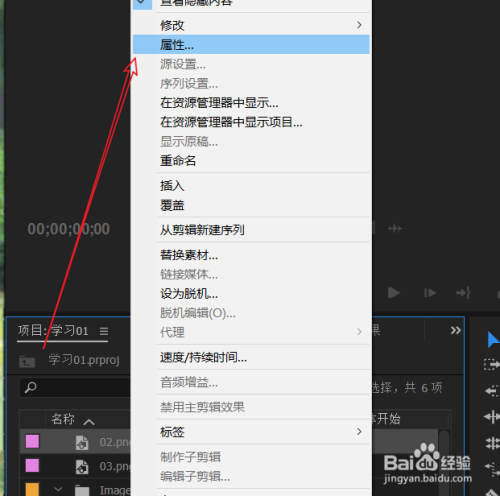Select the Selection tool arrow
Viewport: 500px width, 496px height.
(493, 339)
